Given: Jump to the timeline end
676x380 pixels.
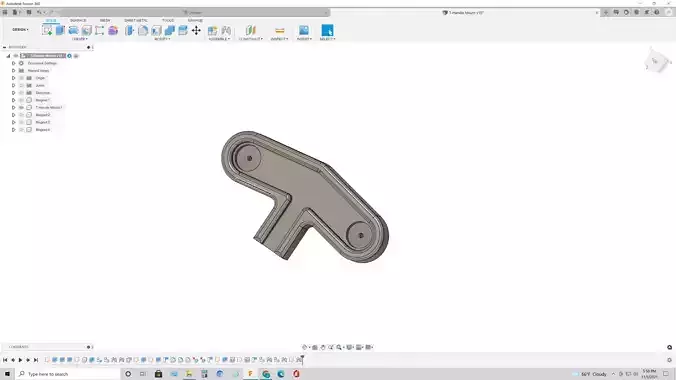Looking at the screenshot, I should click(36, 360).
